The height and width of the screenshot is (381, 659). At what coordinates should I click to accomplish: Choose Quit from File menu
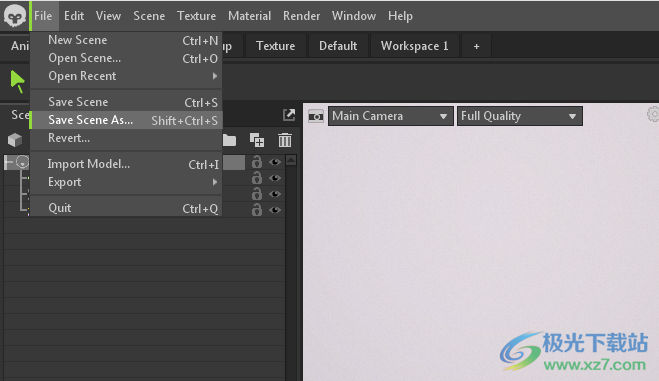126,208
